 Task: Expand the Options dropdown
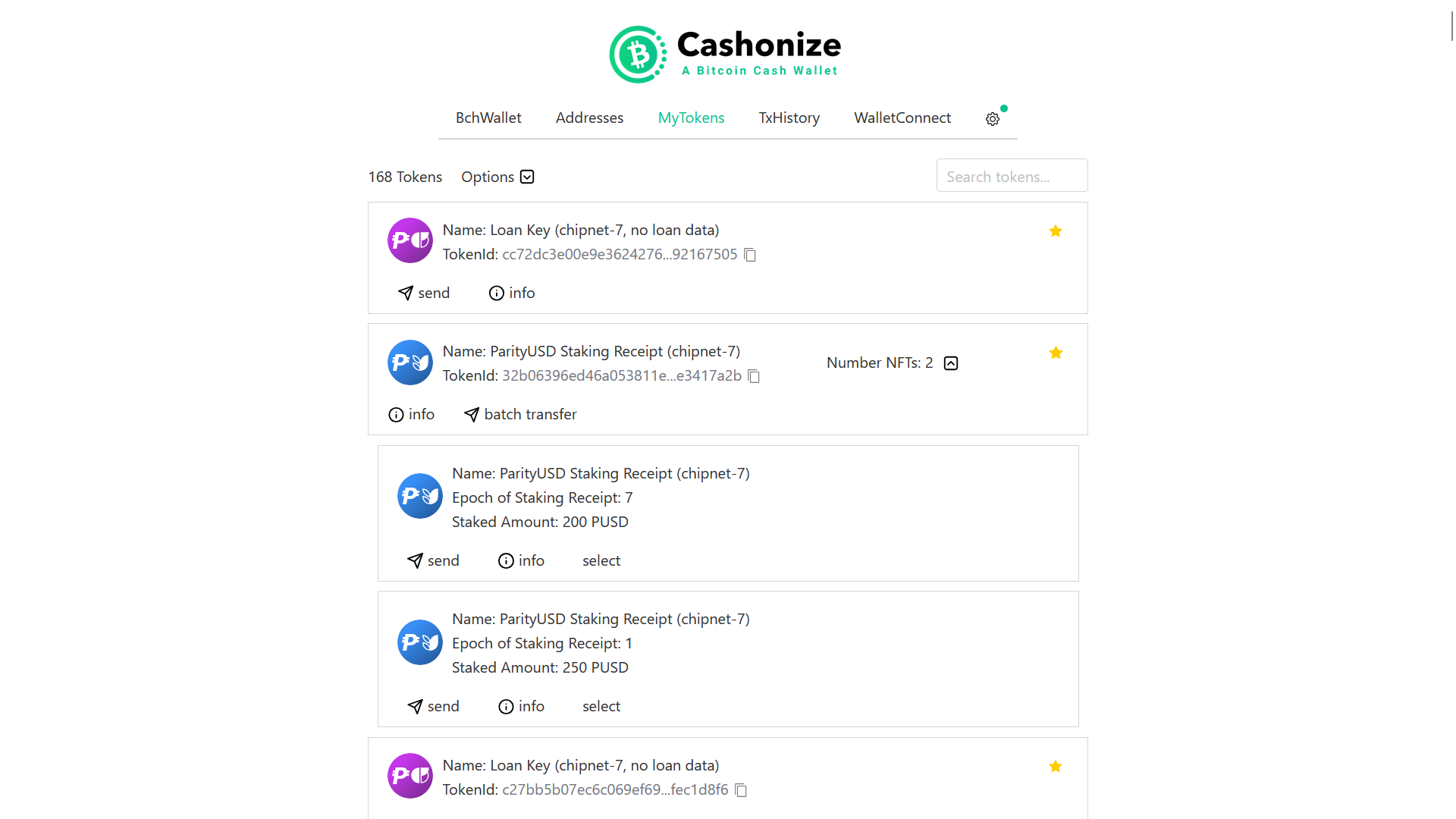(x=497, y=177)
